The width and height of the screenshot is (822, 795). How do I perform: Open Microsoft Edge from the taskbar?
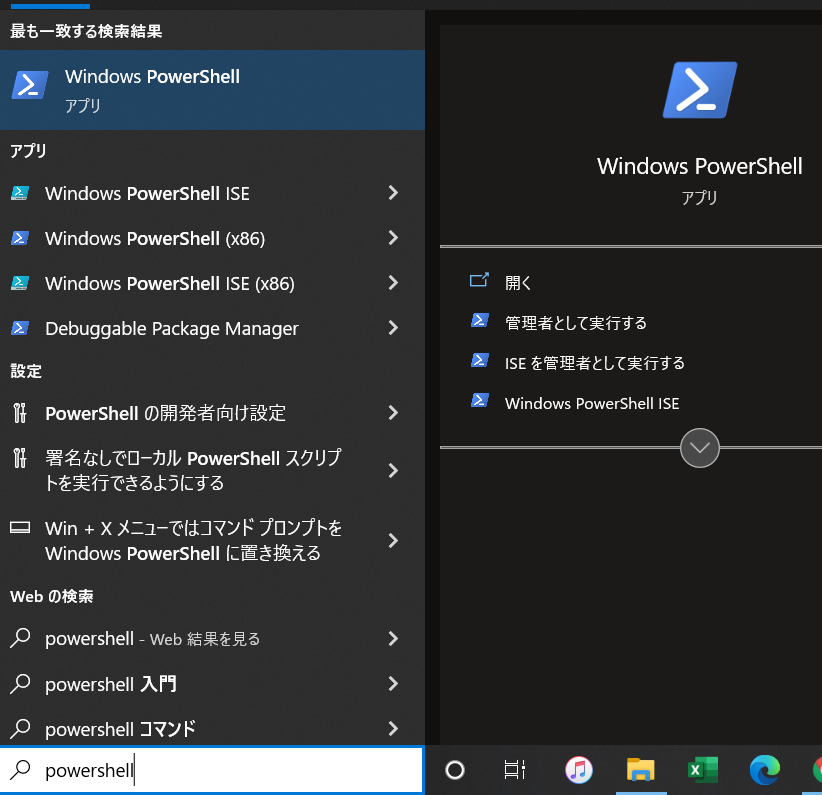tap(764, 770)
